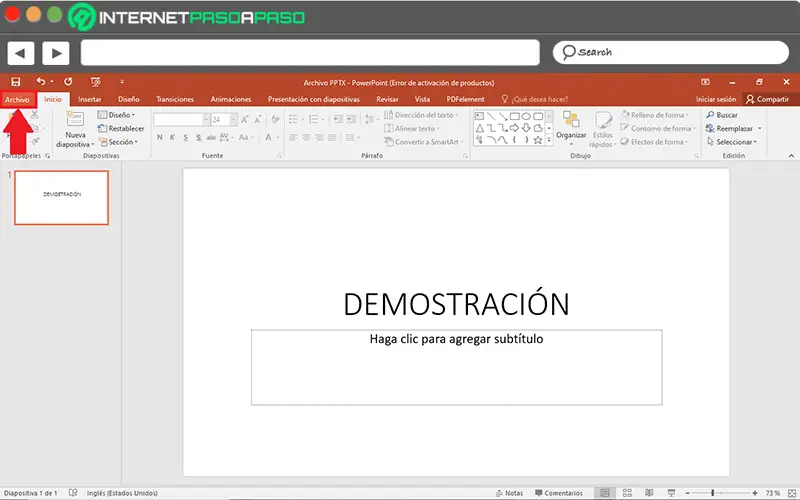Viewport: 800px width, 500px height.
Task: Select the DEMOSTRACIÓN slide thumbnail
Action: click(62, 197)
